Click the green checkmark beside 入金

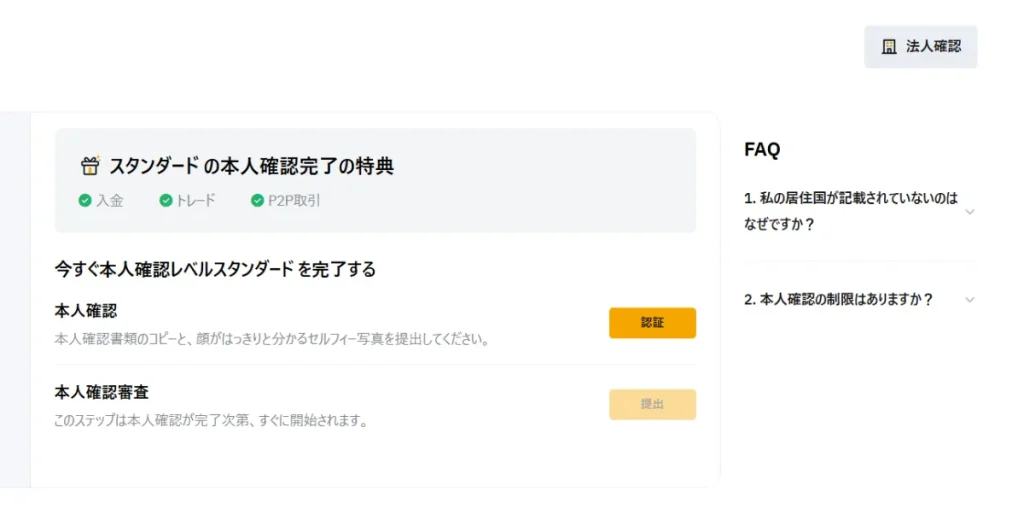coord(85,201)
